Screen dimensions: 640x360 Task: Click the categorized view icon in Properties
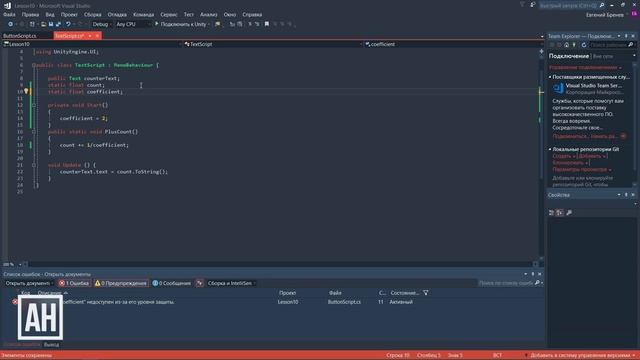[x=551, y=213]
